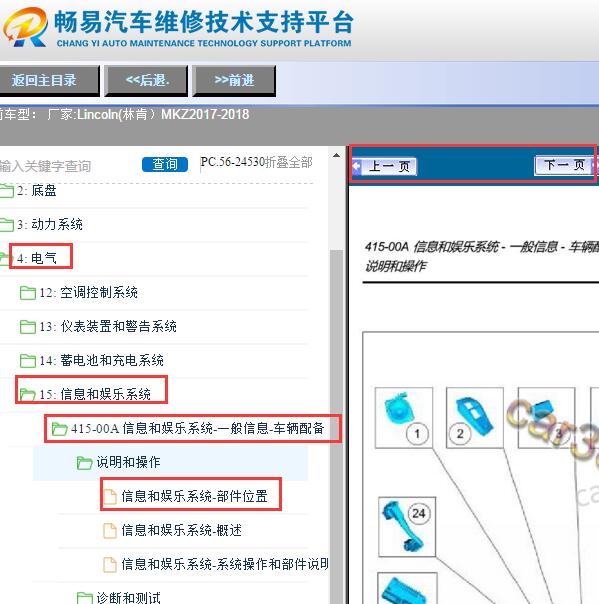Open document 信息和娱乐系统-部件位置
The height and width of the screenshot is (604, 599).
pos(195,496)
